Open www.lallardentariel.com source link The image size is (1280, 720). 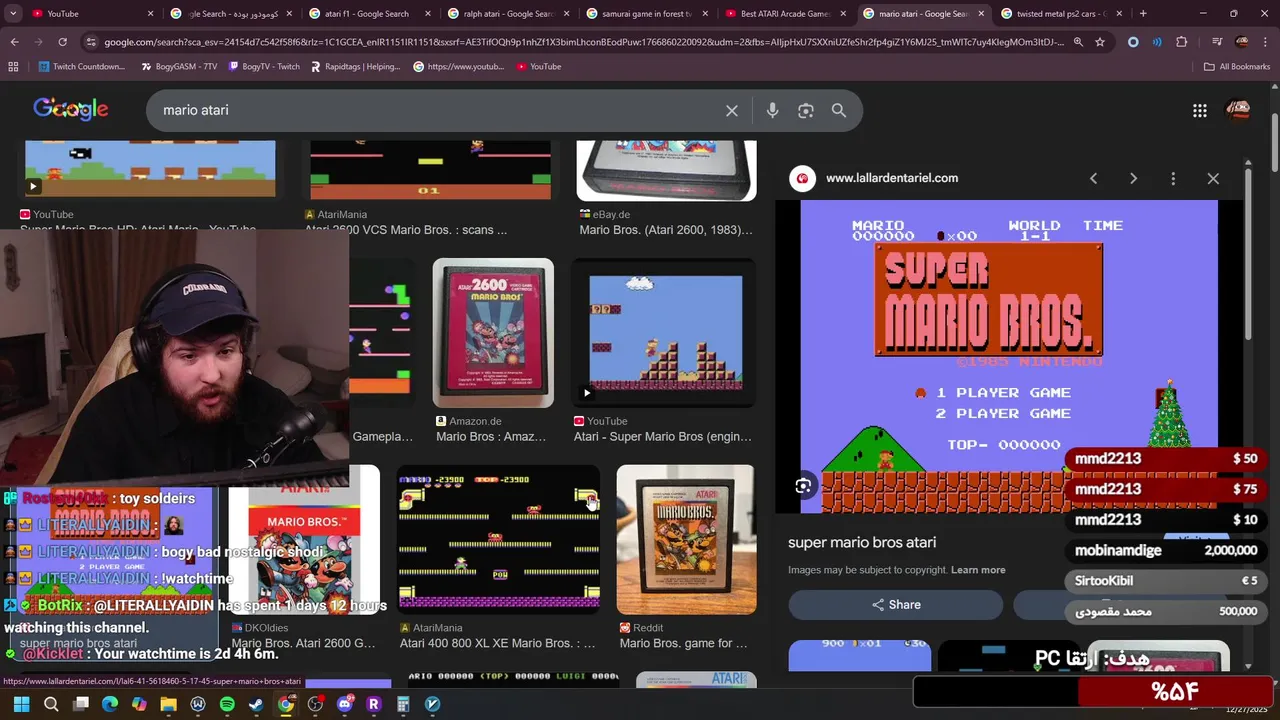coord(892,178)
